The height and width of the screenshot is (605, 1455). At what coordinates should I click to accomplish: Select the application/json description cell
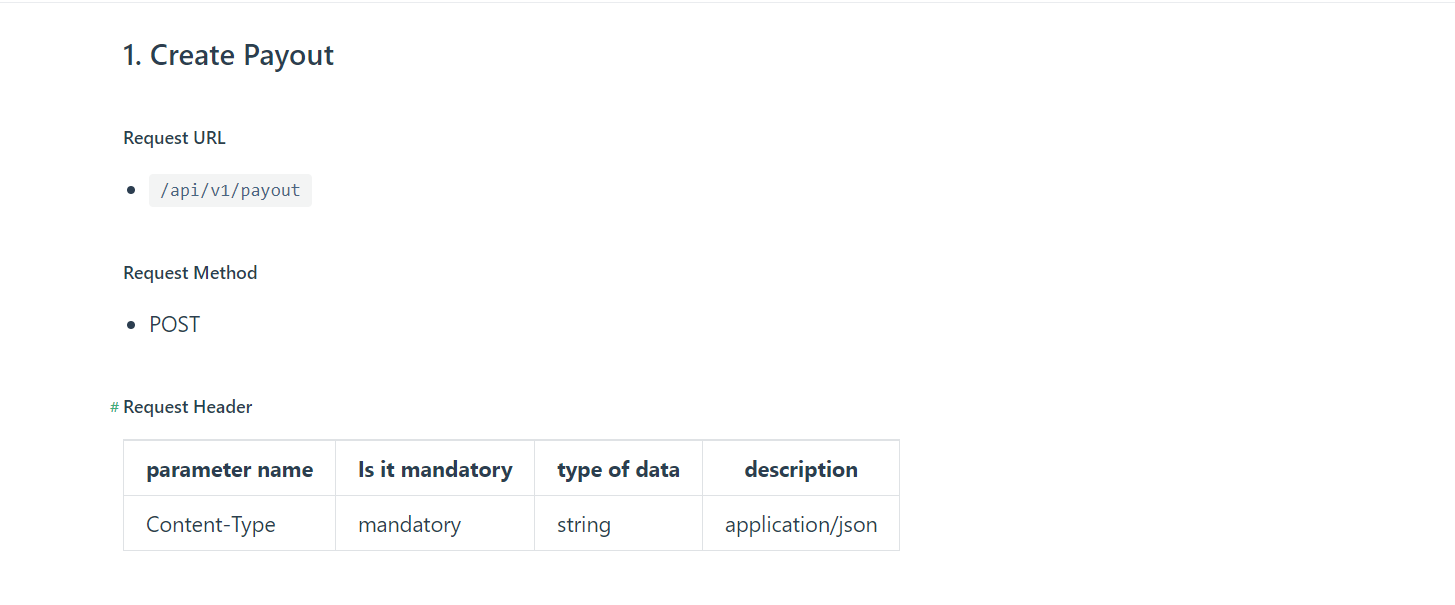point(801,524)
